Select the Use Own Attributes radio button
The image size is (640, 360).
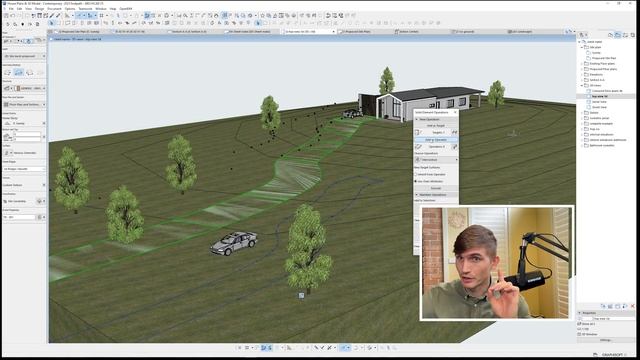(x=416, y=181)
